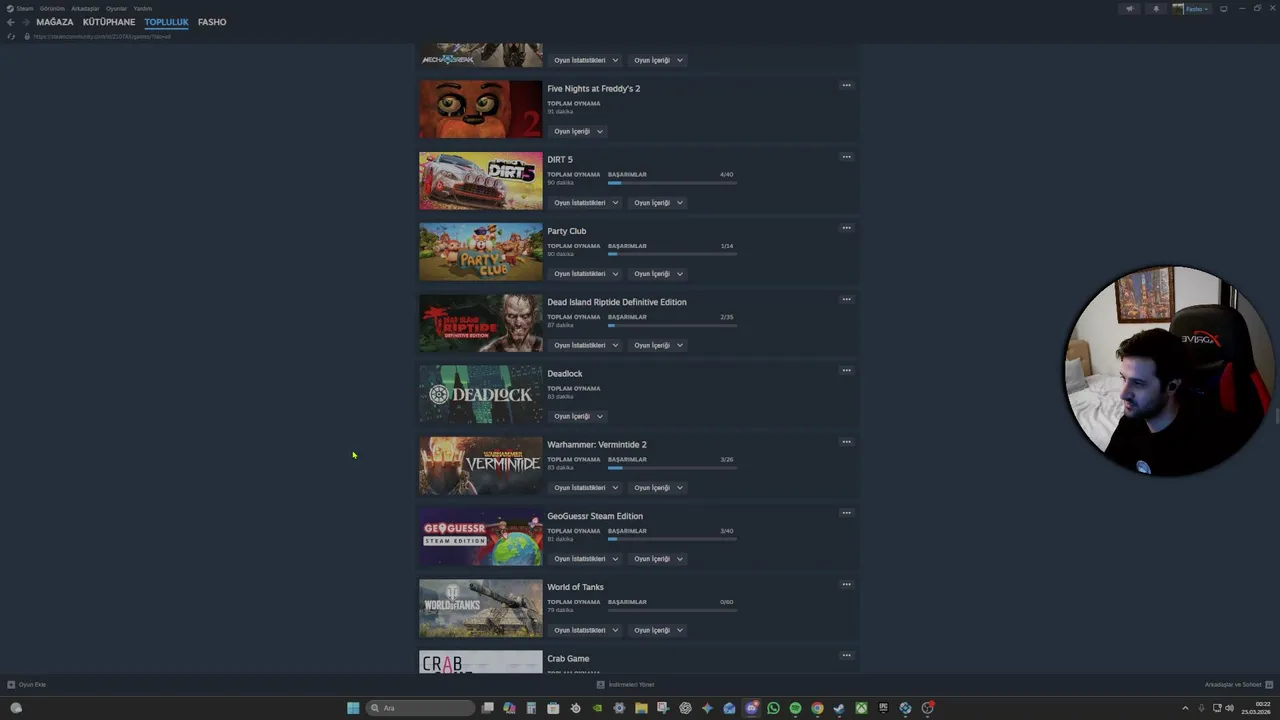Open Google Chrome from the taskbar
1280x720 pixels.
817,708
